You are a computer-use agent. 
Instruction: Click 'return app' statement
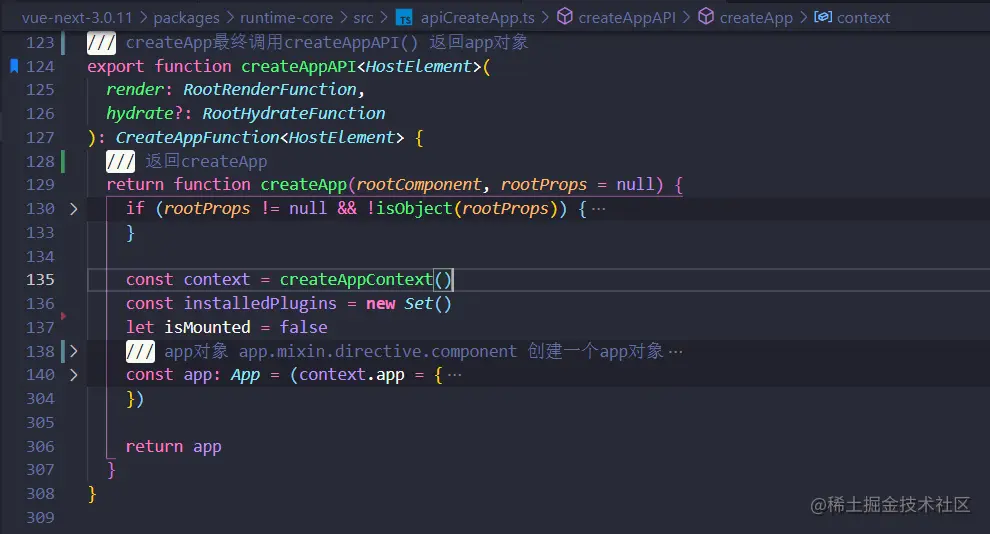[174, 446]
